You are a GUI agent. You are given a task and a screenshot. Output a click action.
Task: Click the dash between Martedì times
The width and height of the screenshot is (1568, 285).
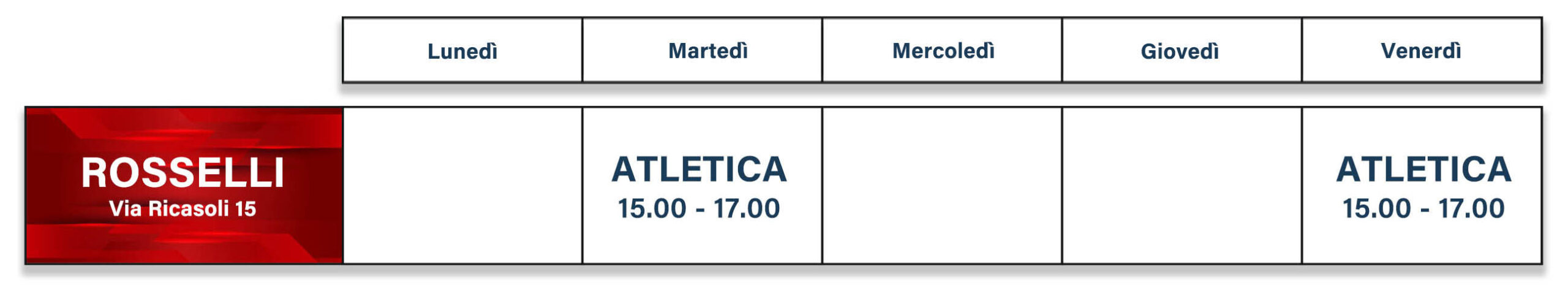click(x=700, y=210)
